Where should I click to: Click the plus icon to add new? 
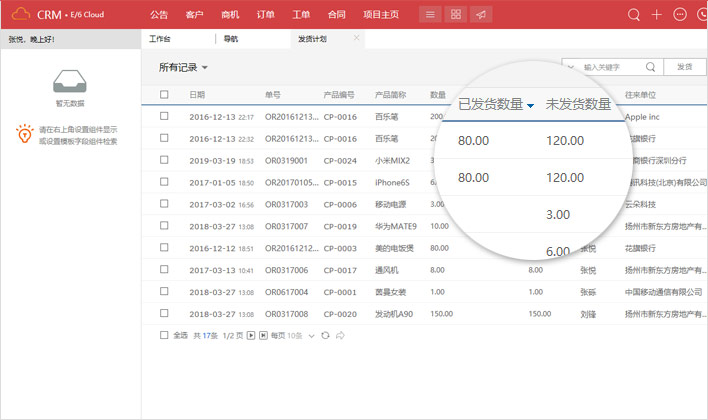click(x=657, y=15)
